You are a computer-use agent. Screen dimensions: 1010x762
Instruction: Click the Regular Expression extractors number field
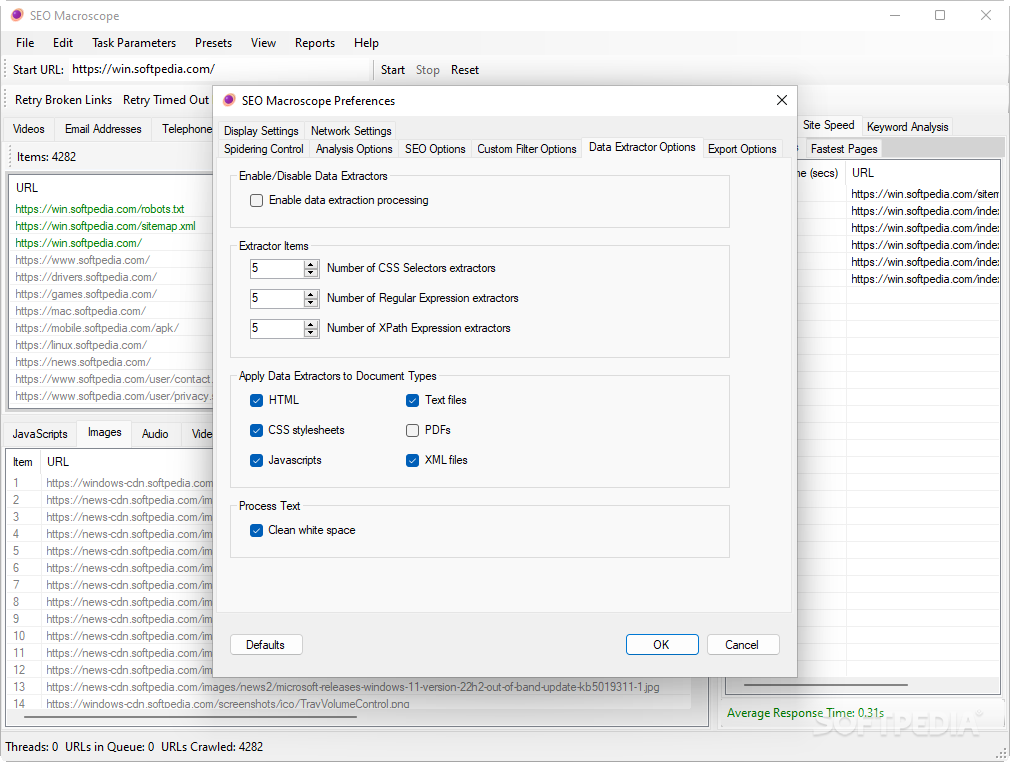point(277,298)
